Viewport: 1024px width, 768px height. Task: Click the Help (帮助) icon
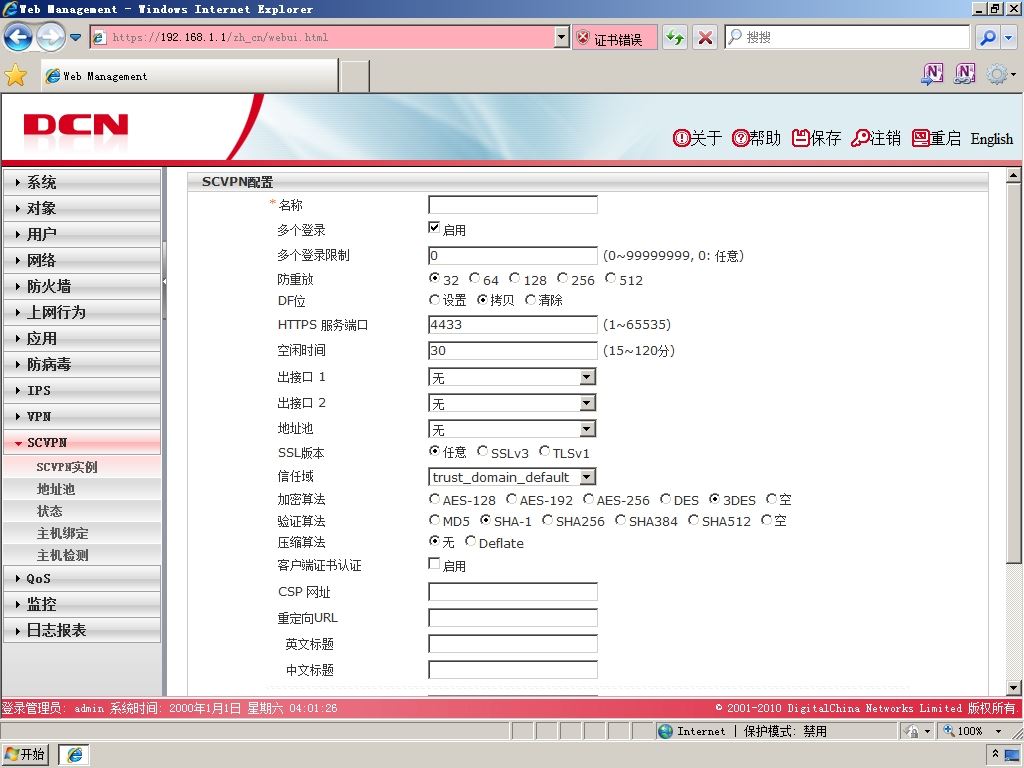pyautogui.click(x=740, y=138)
